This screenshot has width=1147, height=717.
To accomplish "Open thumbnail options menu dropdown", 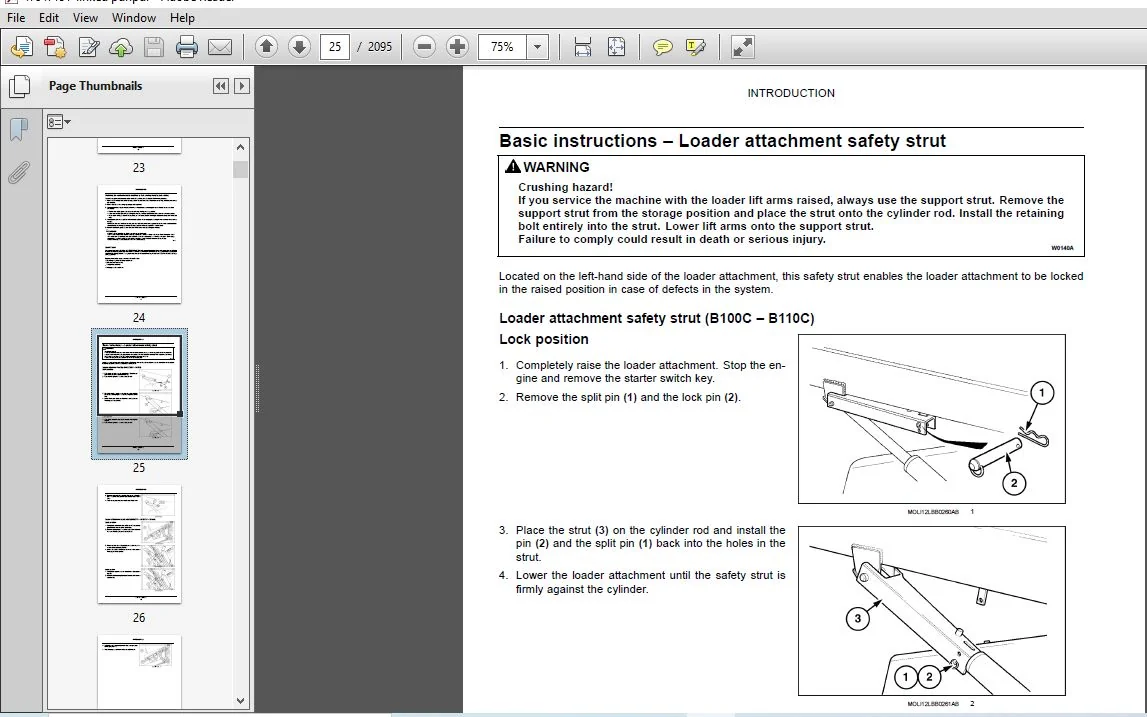I will click(59, 122).
